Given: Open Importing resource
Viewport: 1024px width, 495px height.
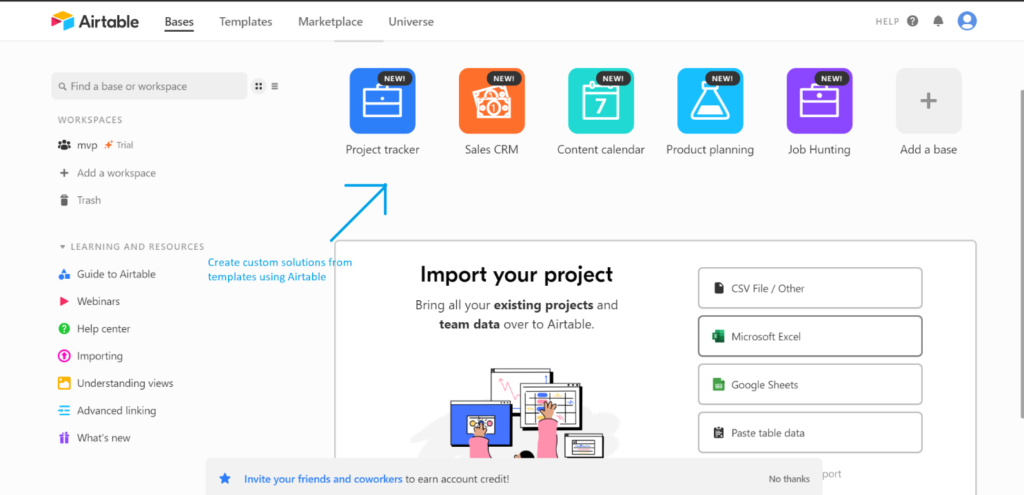Looking at the screenshot, I should 100,357.
